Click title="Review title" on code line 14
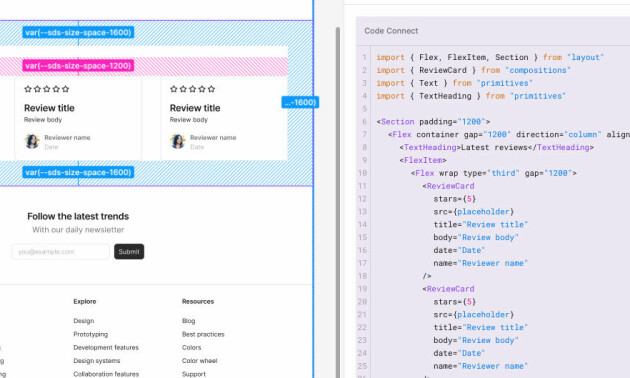630x378 pixels. (x=481, y=225)
